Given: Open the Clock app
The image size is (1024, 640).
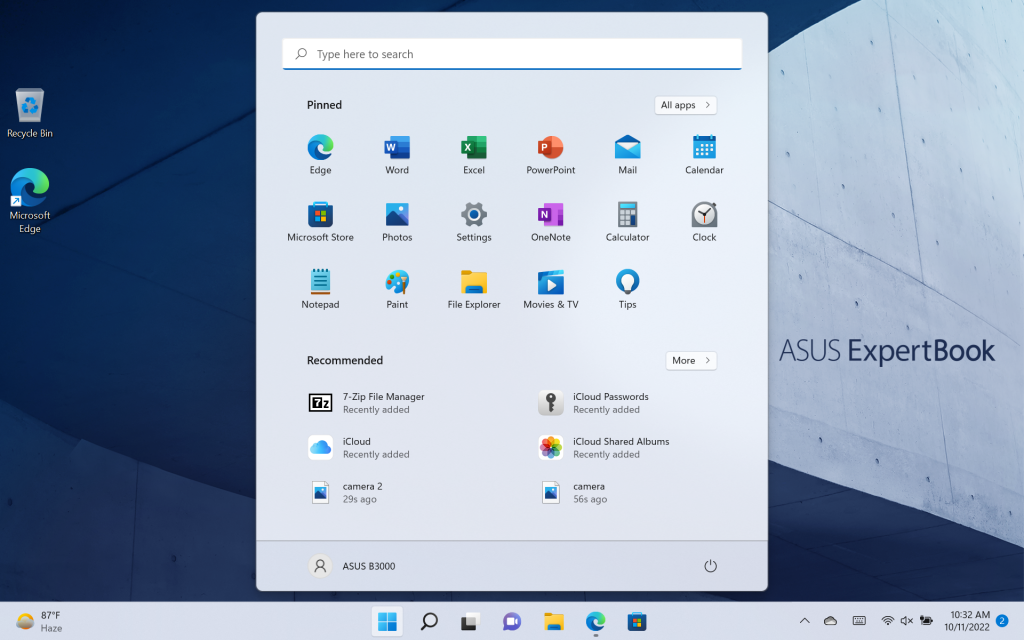Looking at the screenshot, I should pyautogui.click(x=704, y=222).
